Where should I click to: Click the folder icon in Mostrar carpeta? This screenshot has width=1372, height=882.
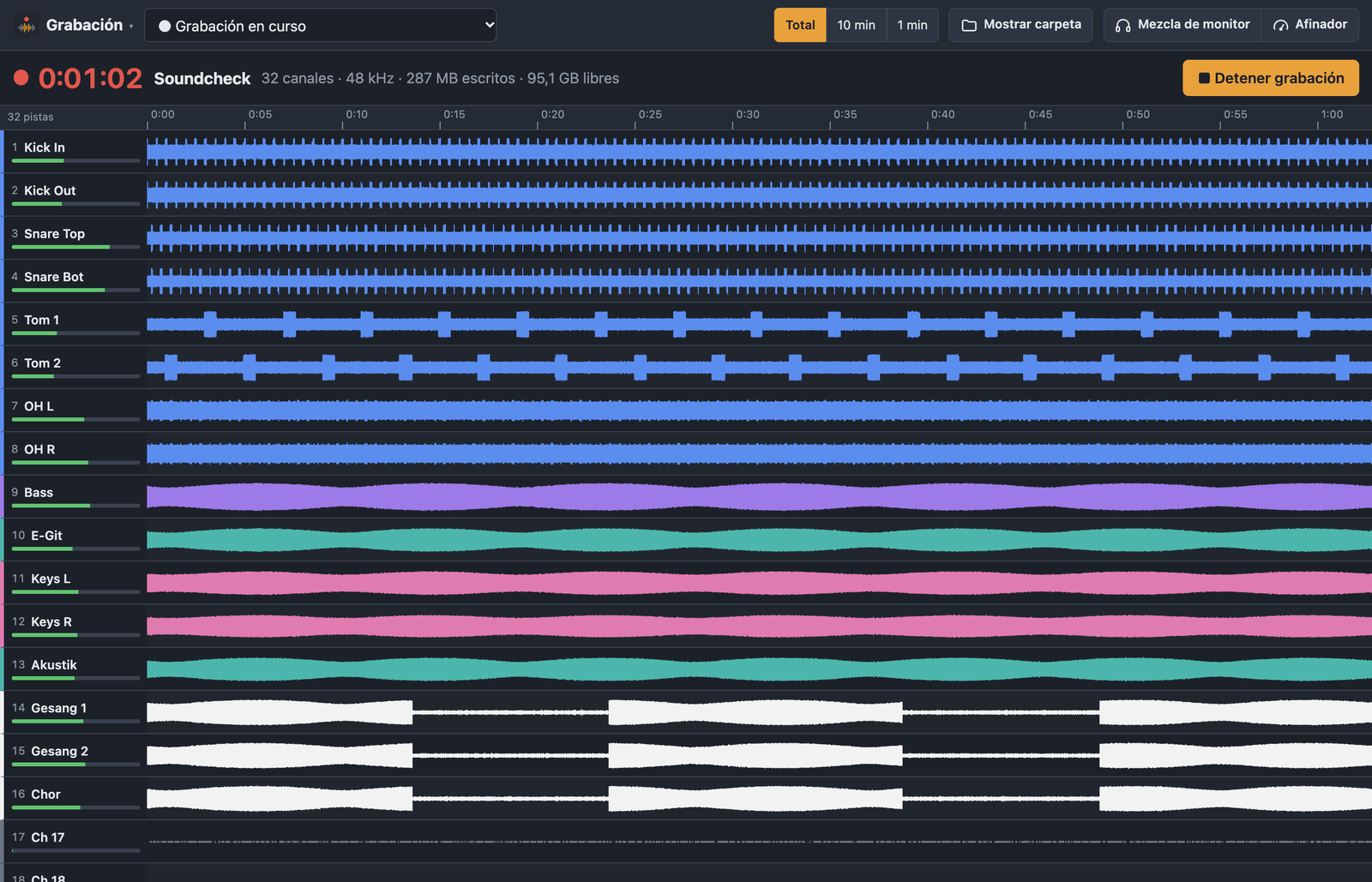(969, 25)
